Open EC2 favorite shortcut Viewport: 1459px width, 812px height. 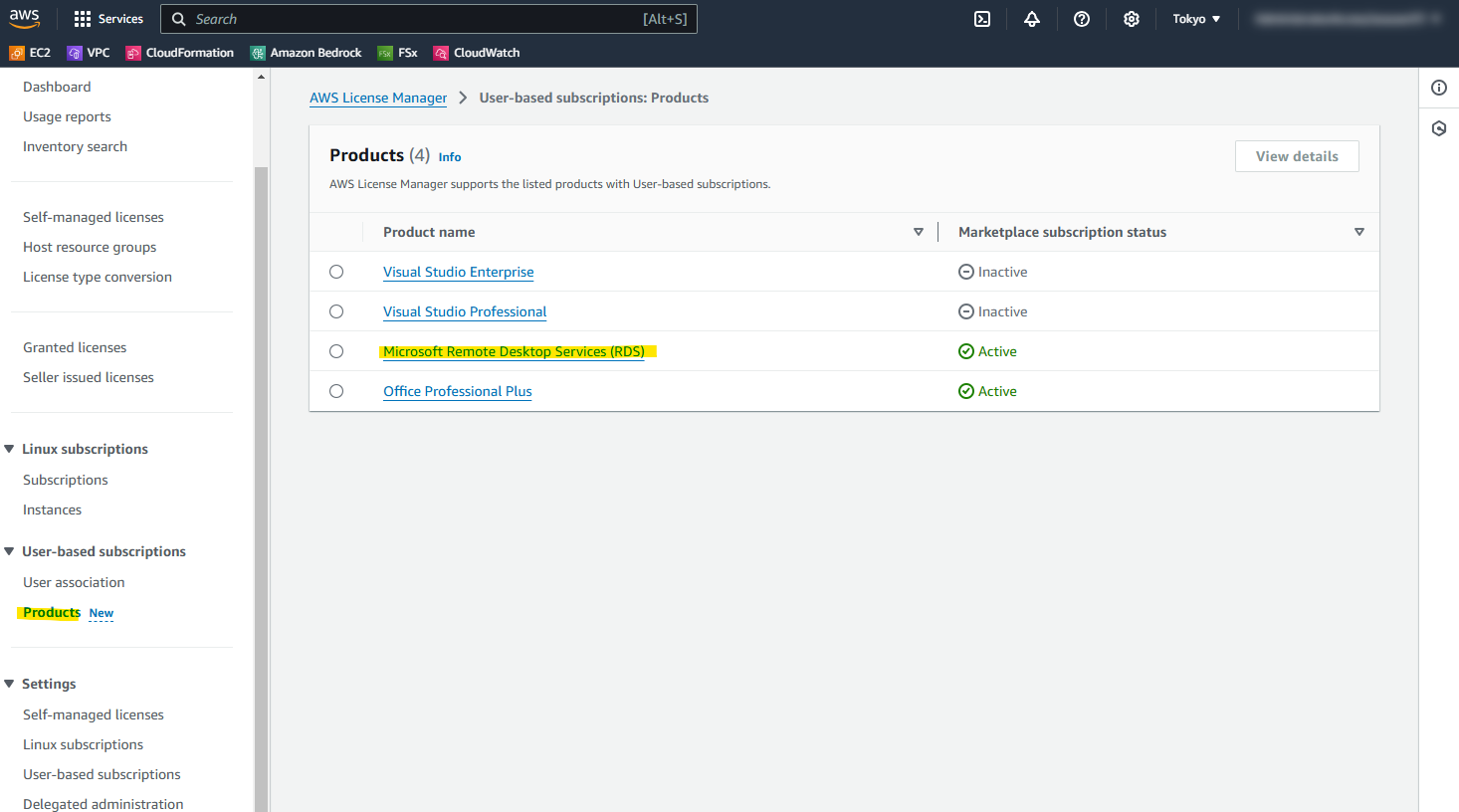click(30, 53)
